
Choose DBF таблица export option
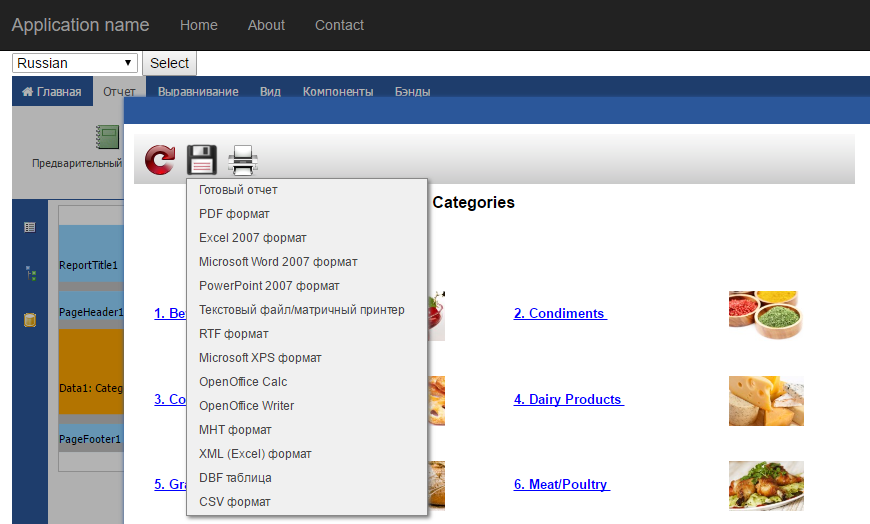pos(307,477)
